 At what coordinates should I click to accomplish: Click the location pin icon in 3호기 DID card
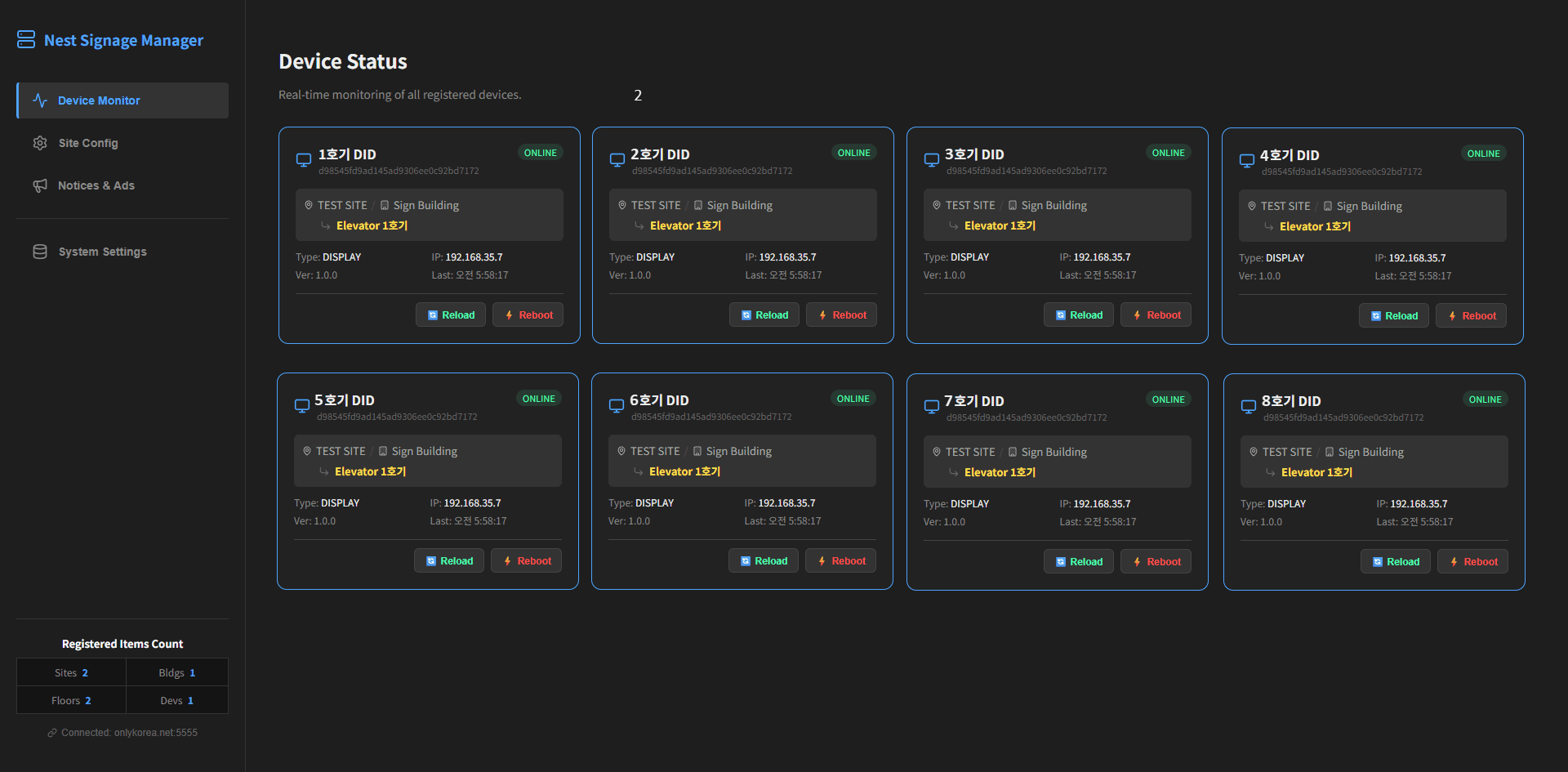pos(937,205)
